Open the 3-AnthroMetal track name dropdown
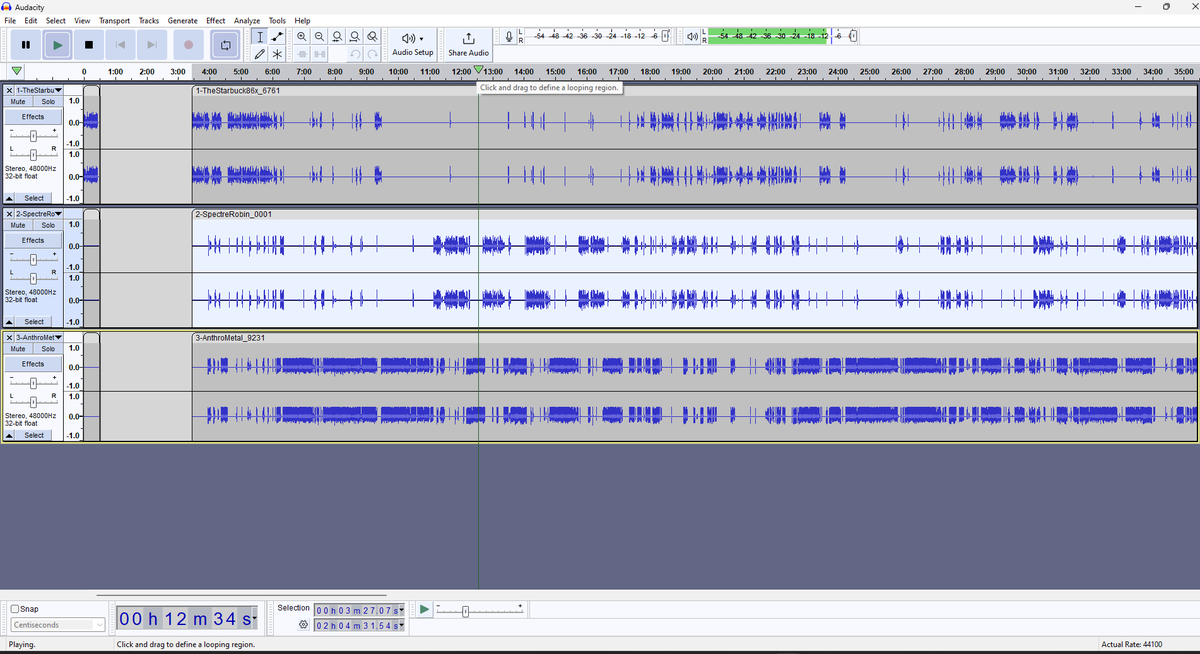Screen dimensions: 1200x654 [40, 338]
